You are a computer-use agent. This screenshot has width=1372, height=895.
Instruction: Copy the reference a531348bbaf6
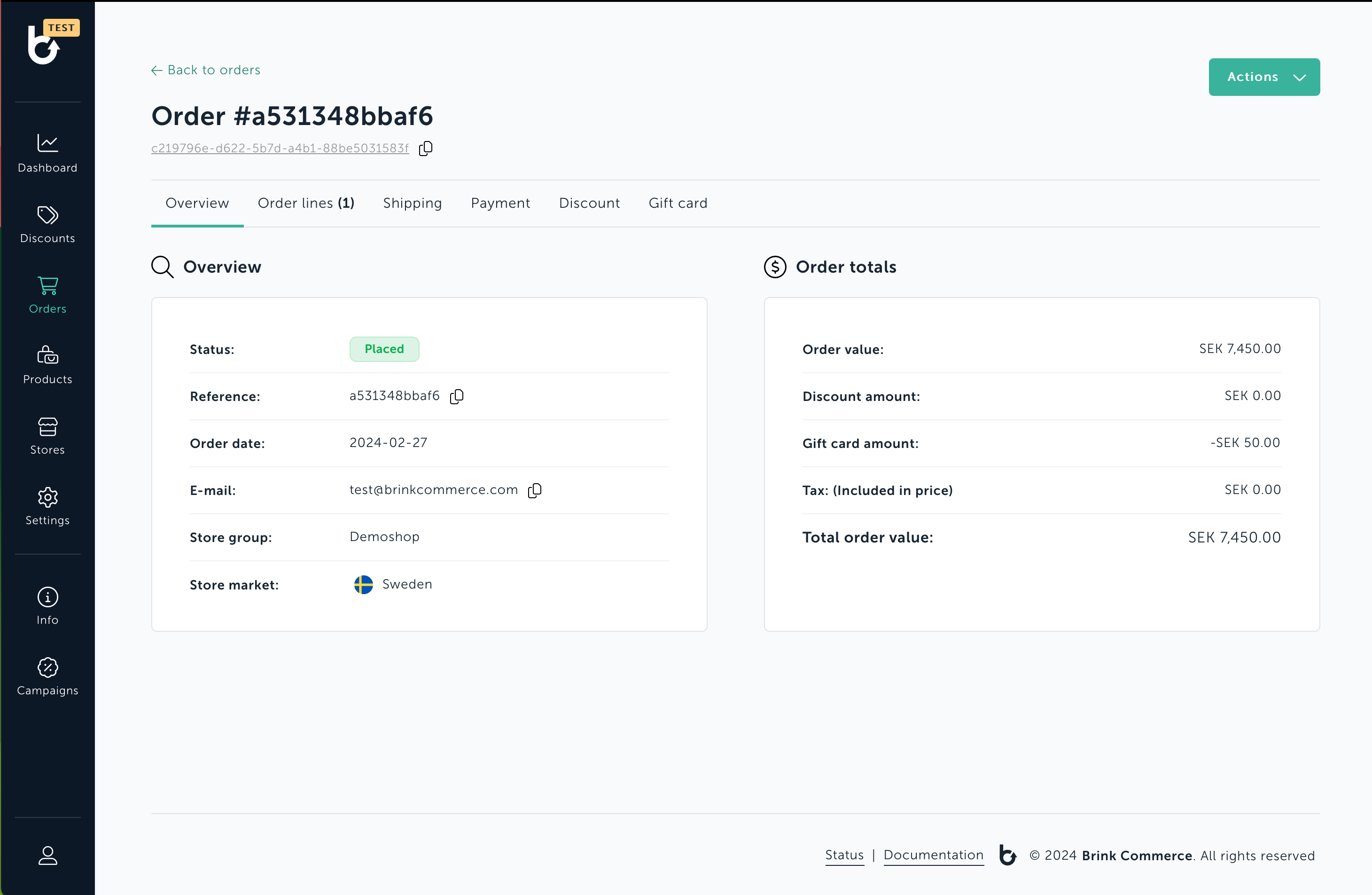tap(457, 396)
